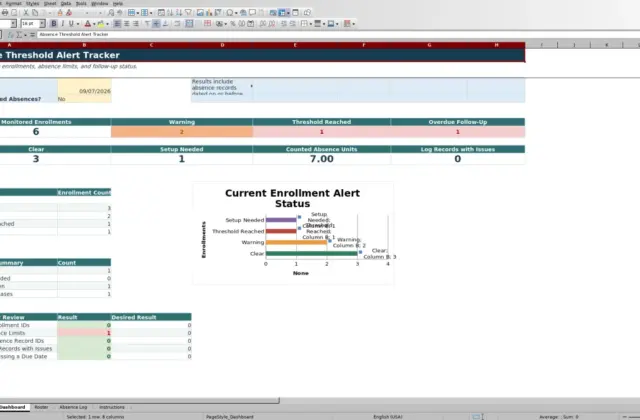Click the Insert Image icon
Viewport: 640px width, 420px height.
200,13
